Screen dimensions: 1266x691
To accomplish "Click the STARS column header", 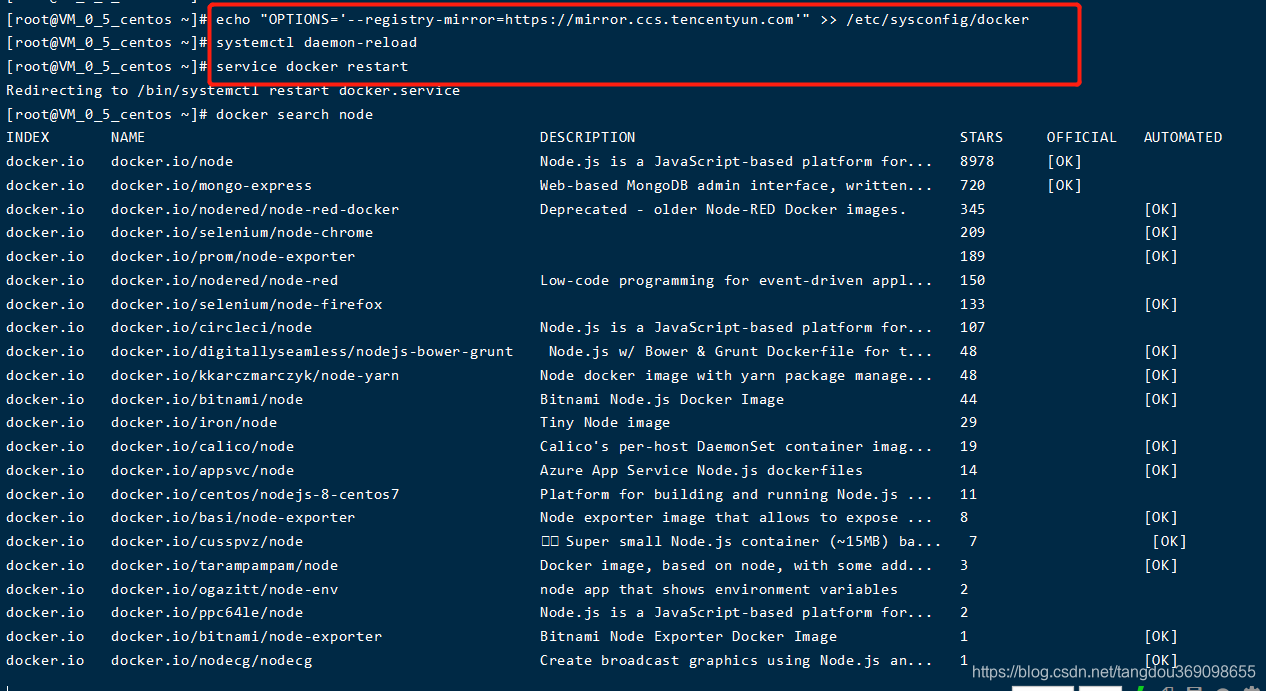I will [x=981, y=137].
